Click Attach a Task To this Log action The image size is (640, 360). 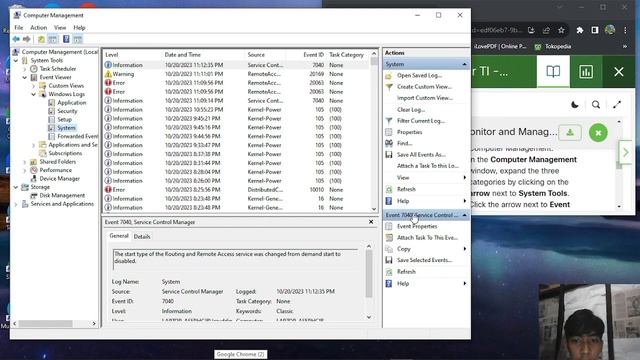click(427, 166)
